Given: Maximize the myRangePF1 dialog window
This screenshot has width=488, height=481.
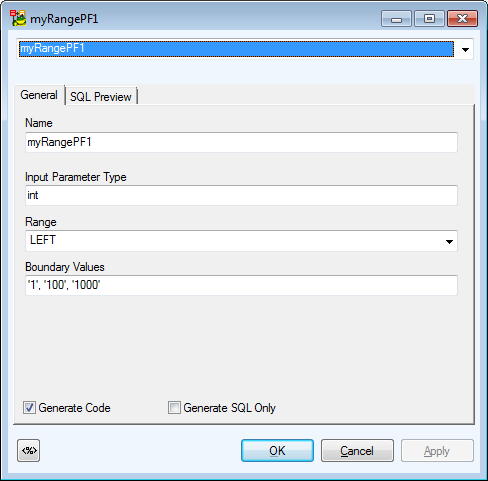Looking at the screenshot, I should [x=429, y=19].
